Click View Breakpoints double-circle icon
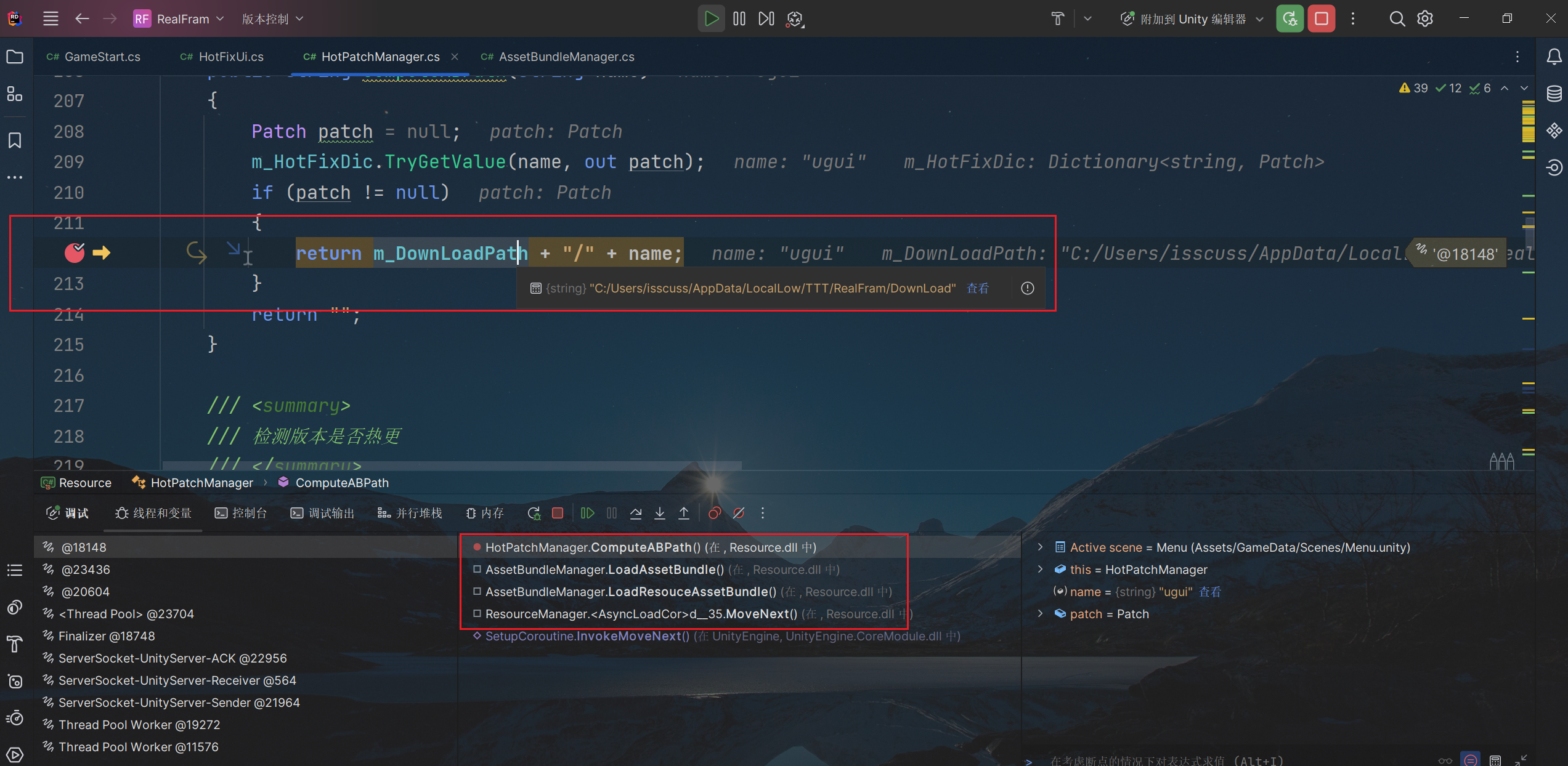 [714, 513]
